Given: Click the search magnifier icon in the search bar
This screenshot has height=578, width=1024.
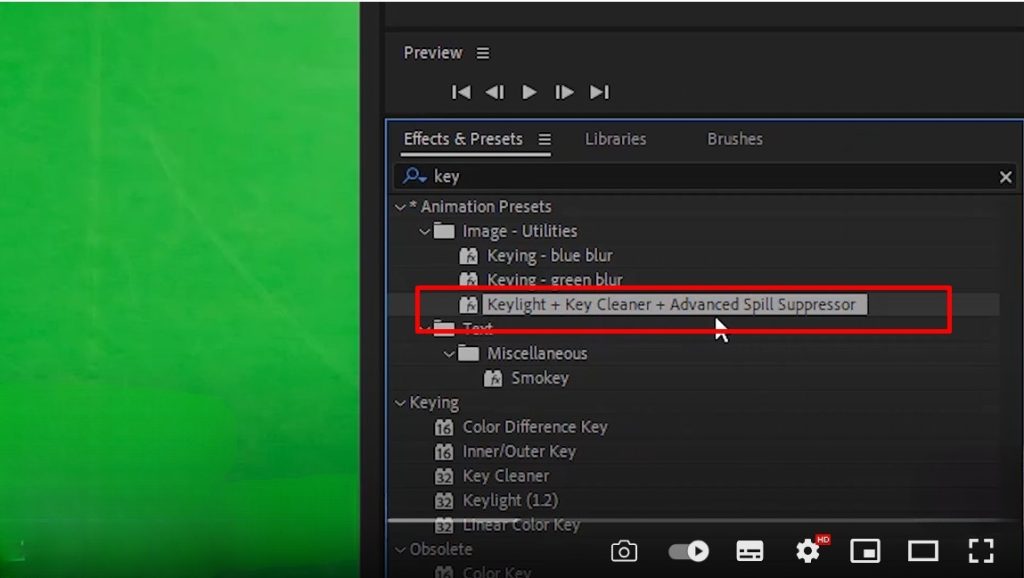Looking at the screenshot, I should [414, 177].
